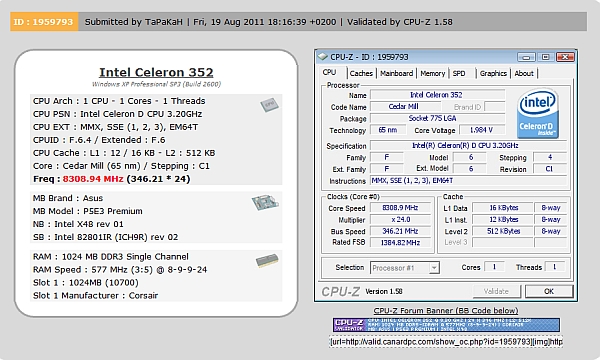Open the Intel Celeron 352 heading link
Viewport: 600px width, 360px height.
[156, 72]
